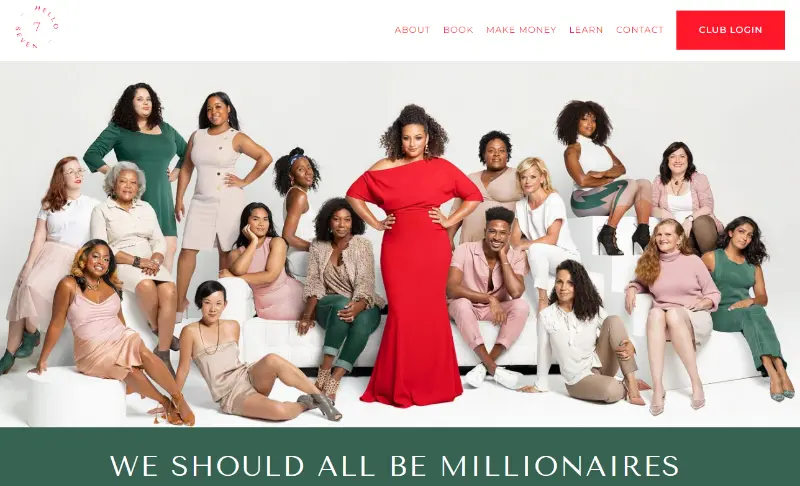This screenshot has height=486, width=800.
Task: Click the woman in the red gown
Action: (x=414, y=255)
